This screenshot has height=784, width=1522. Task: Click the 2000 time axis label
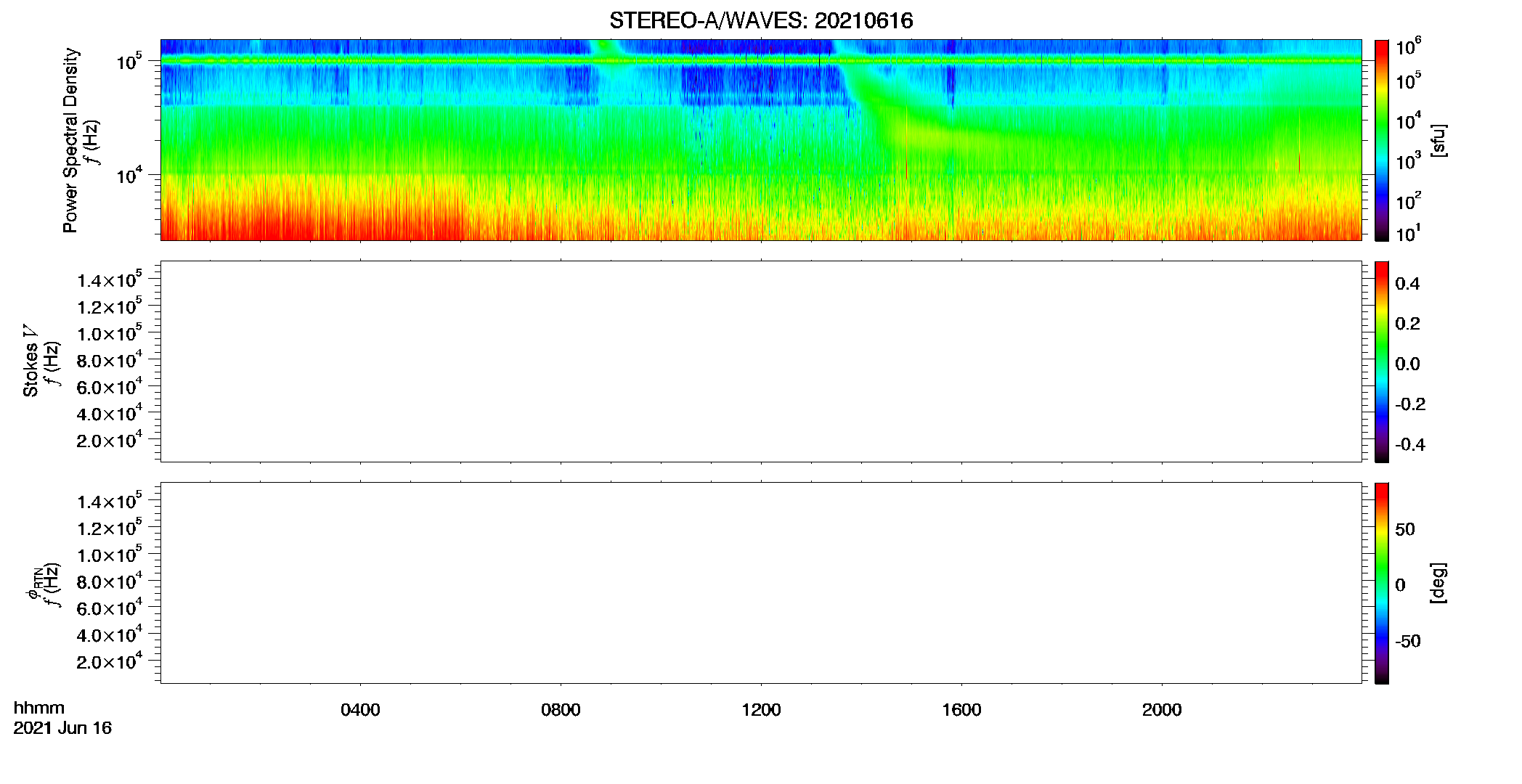point(1162,710)
